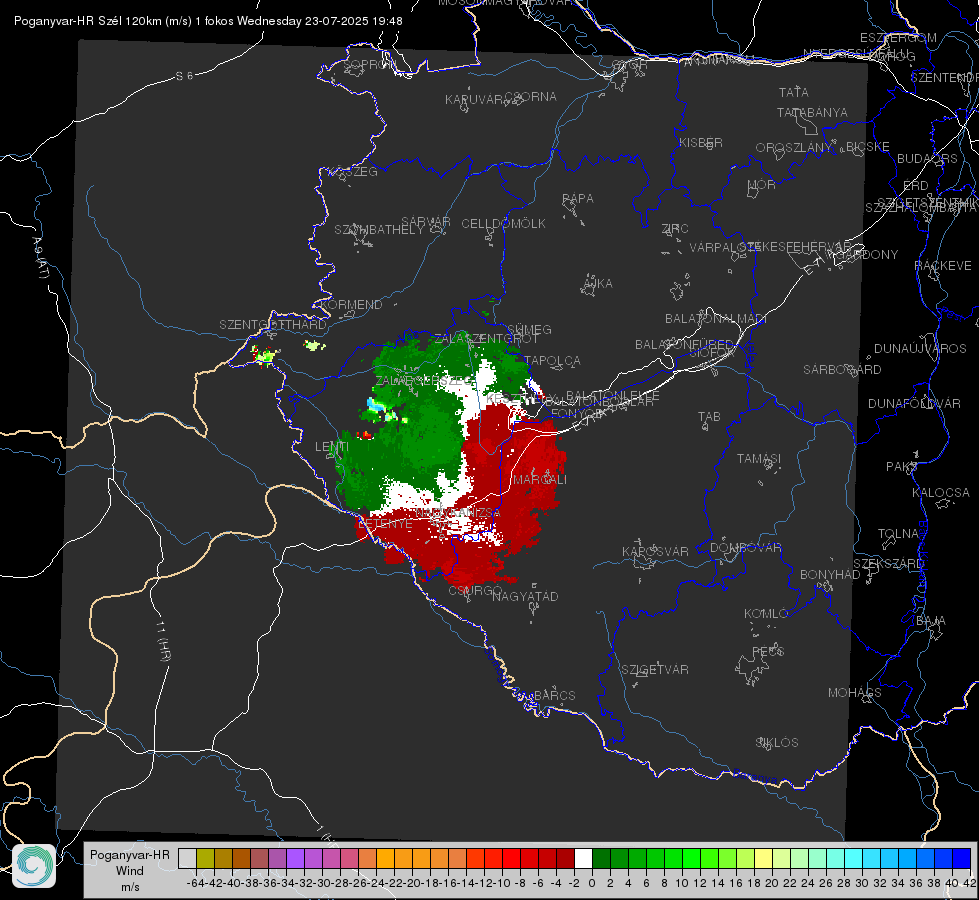Image resolution: width=979 pixels, height=900 pixels.
Task: Click the radar title text with date 23-07-2025
Action: pyautogui.click(x=208, y=21)
